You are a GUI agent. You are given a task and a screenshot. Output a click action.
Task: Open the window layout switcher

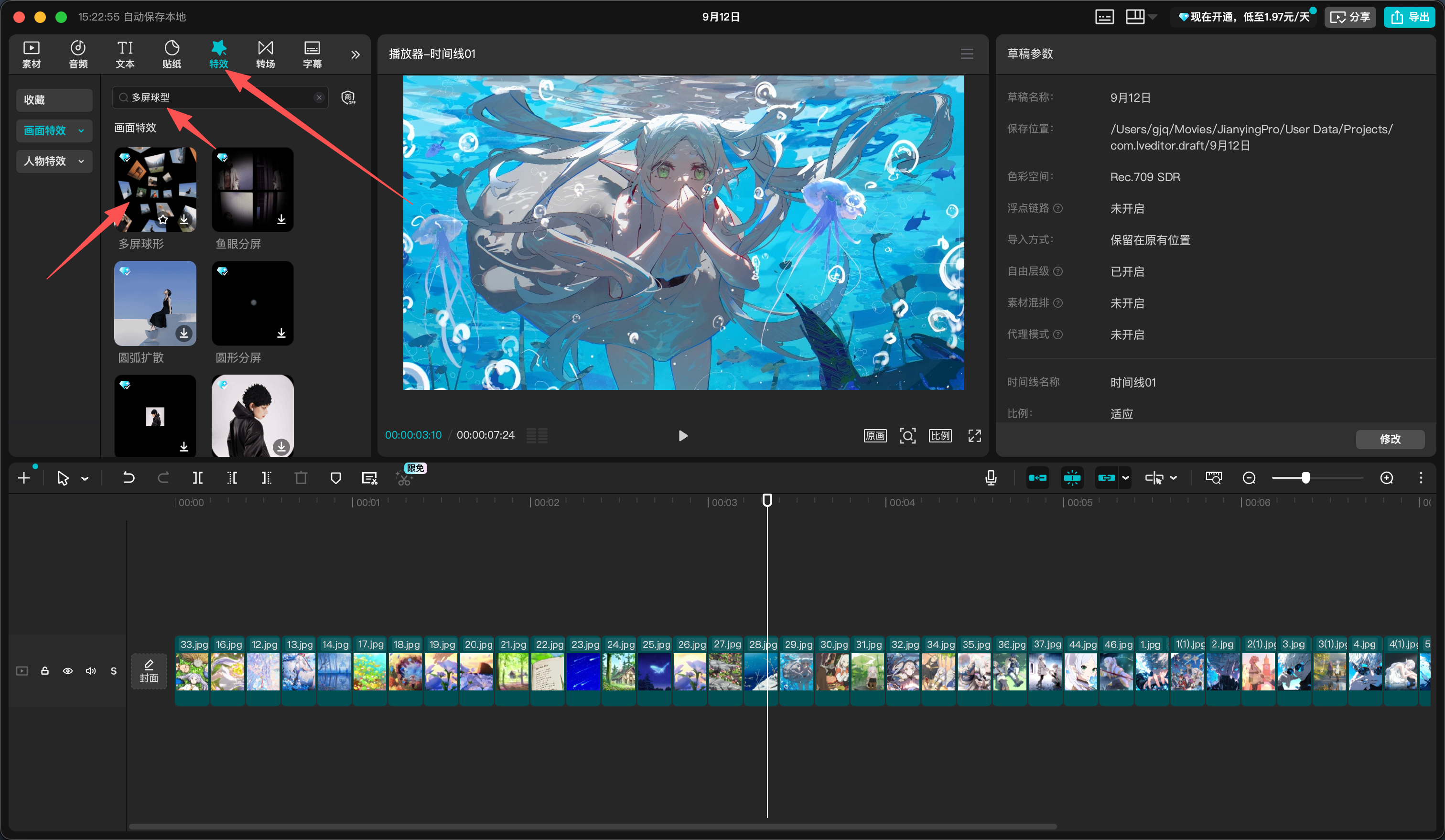[1135, 17]
